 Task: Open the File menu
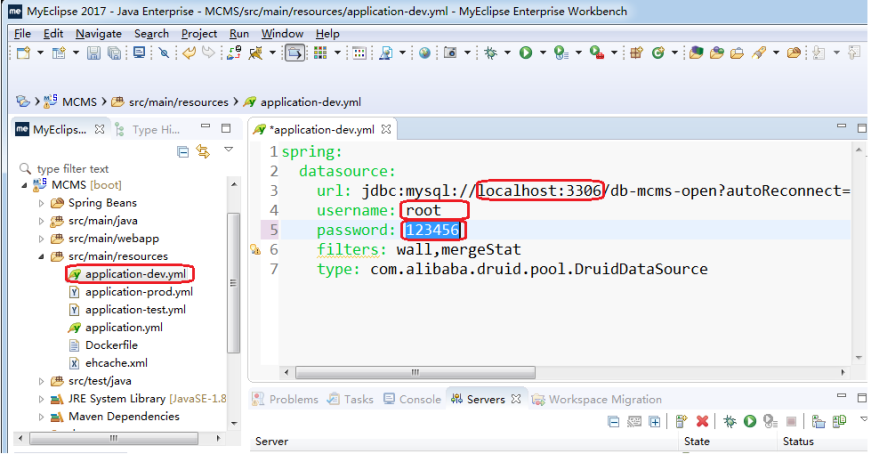pyautogui.click(x=22, y=34)
